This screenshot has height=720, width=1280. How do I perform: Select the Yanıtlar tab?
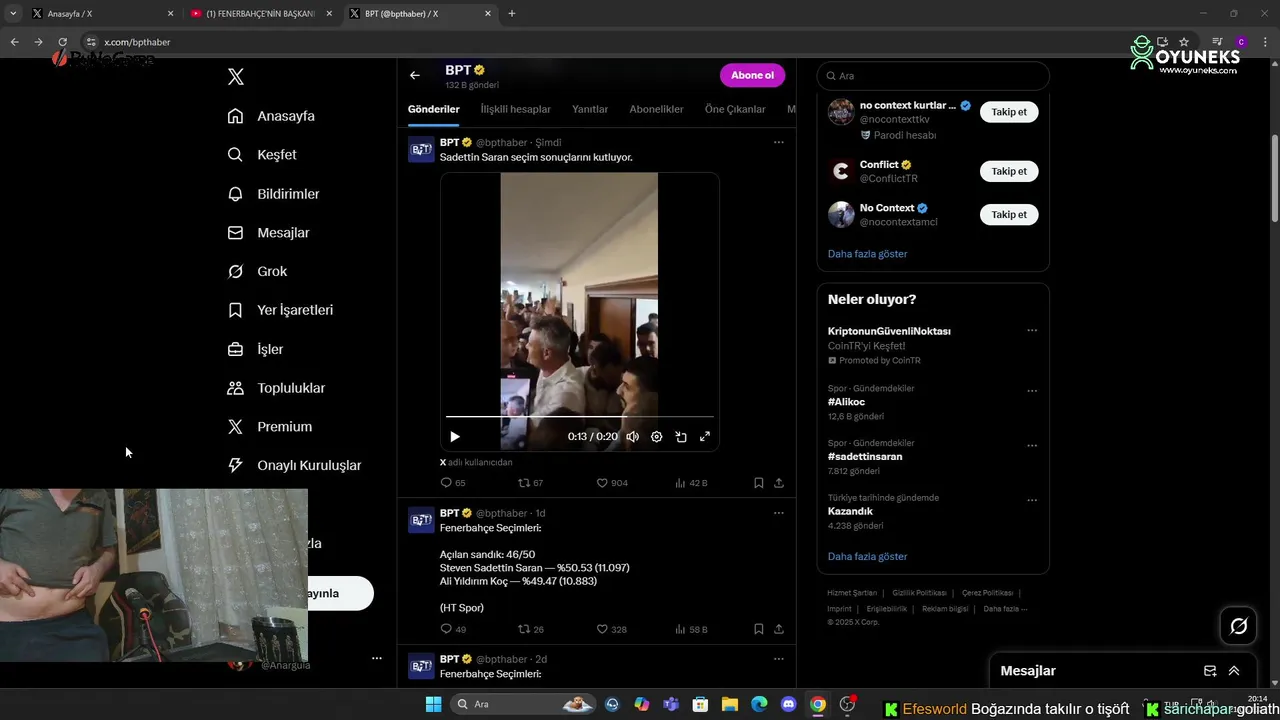pyautogui.click(x=590, y=109)
